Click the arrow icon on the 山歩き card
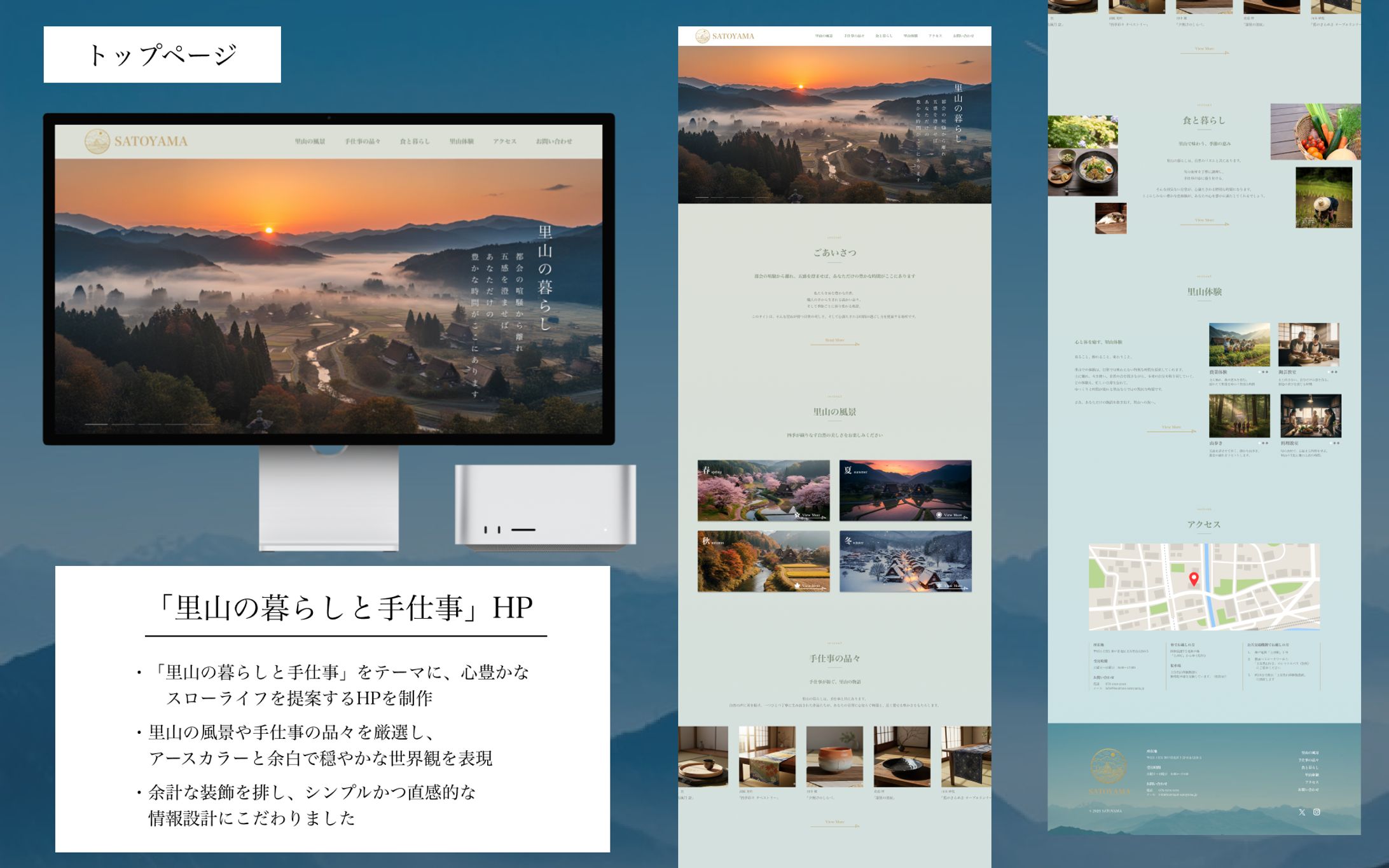This screenshot has height=868, width=1389. click(x=1264, y=443)
